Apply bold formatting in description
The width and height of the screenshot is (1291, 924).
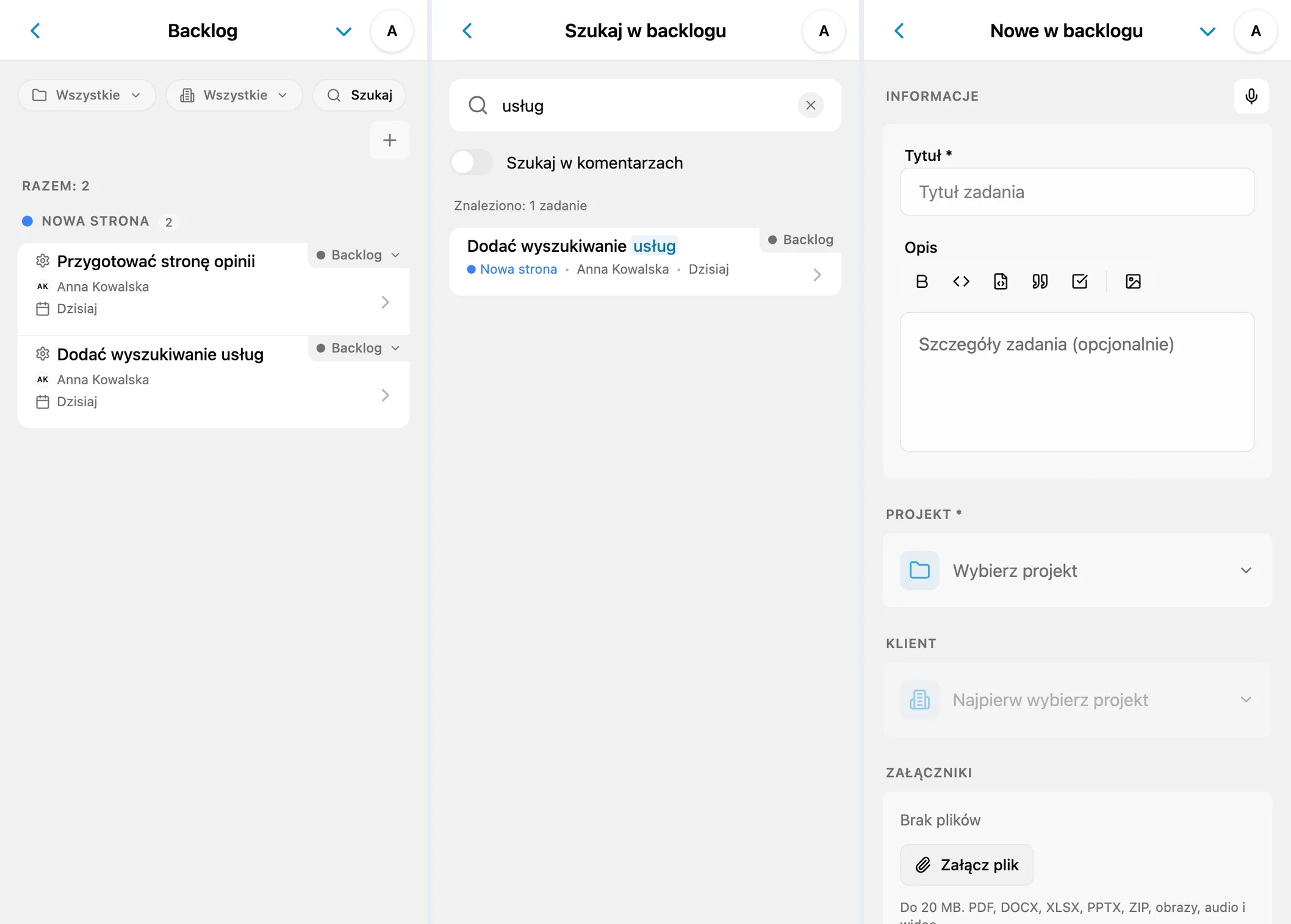click(x=922, y=281)
